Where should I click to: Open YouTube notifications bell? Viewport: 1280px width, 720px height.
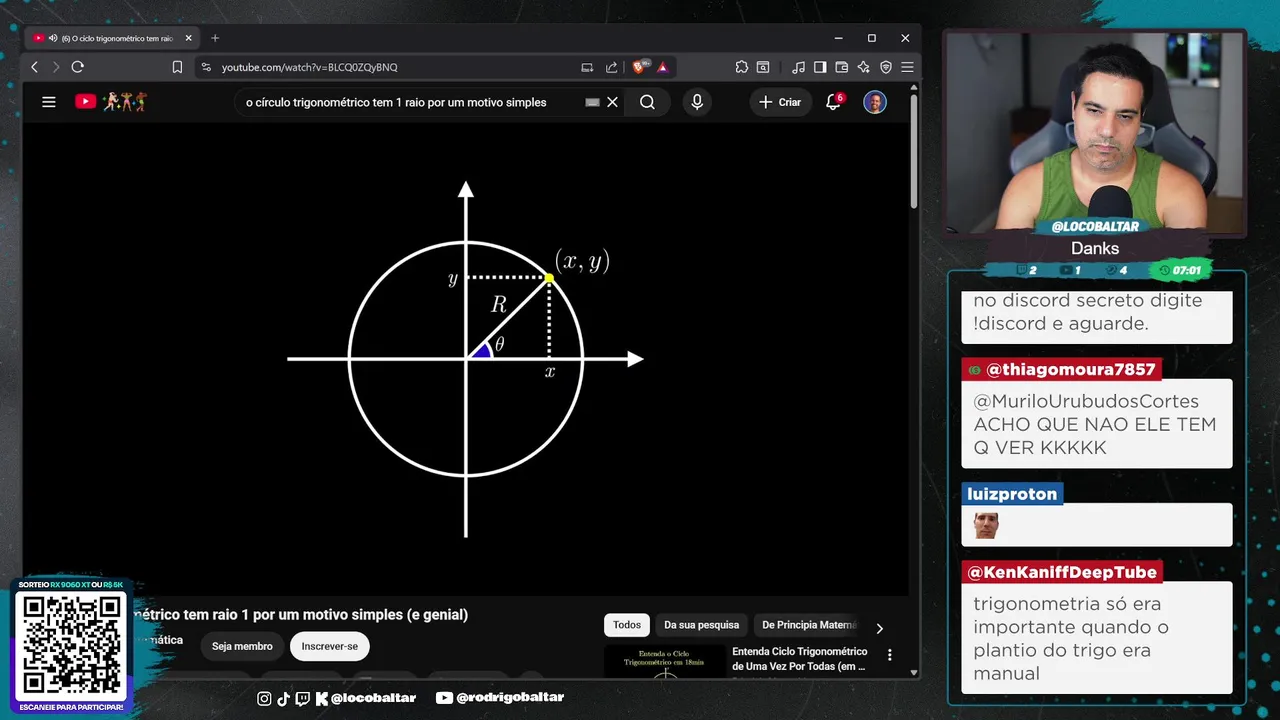pos(833,102)
